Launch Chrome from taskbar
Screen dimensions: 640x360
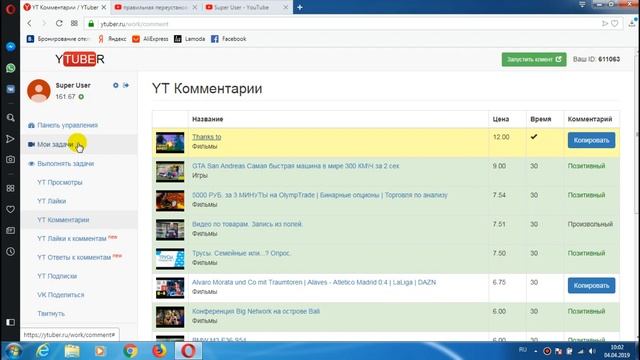point(130,351)
